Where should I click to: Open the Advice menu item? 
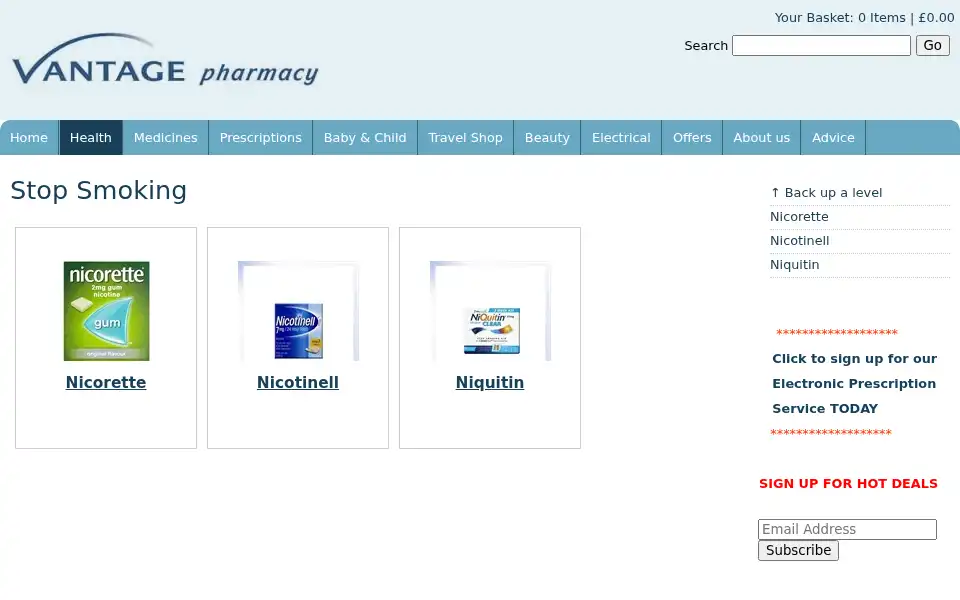pyautogui.click(x=833, y=138)
